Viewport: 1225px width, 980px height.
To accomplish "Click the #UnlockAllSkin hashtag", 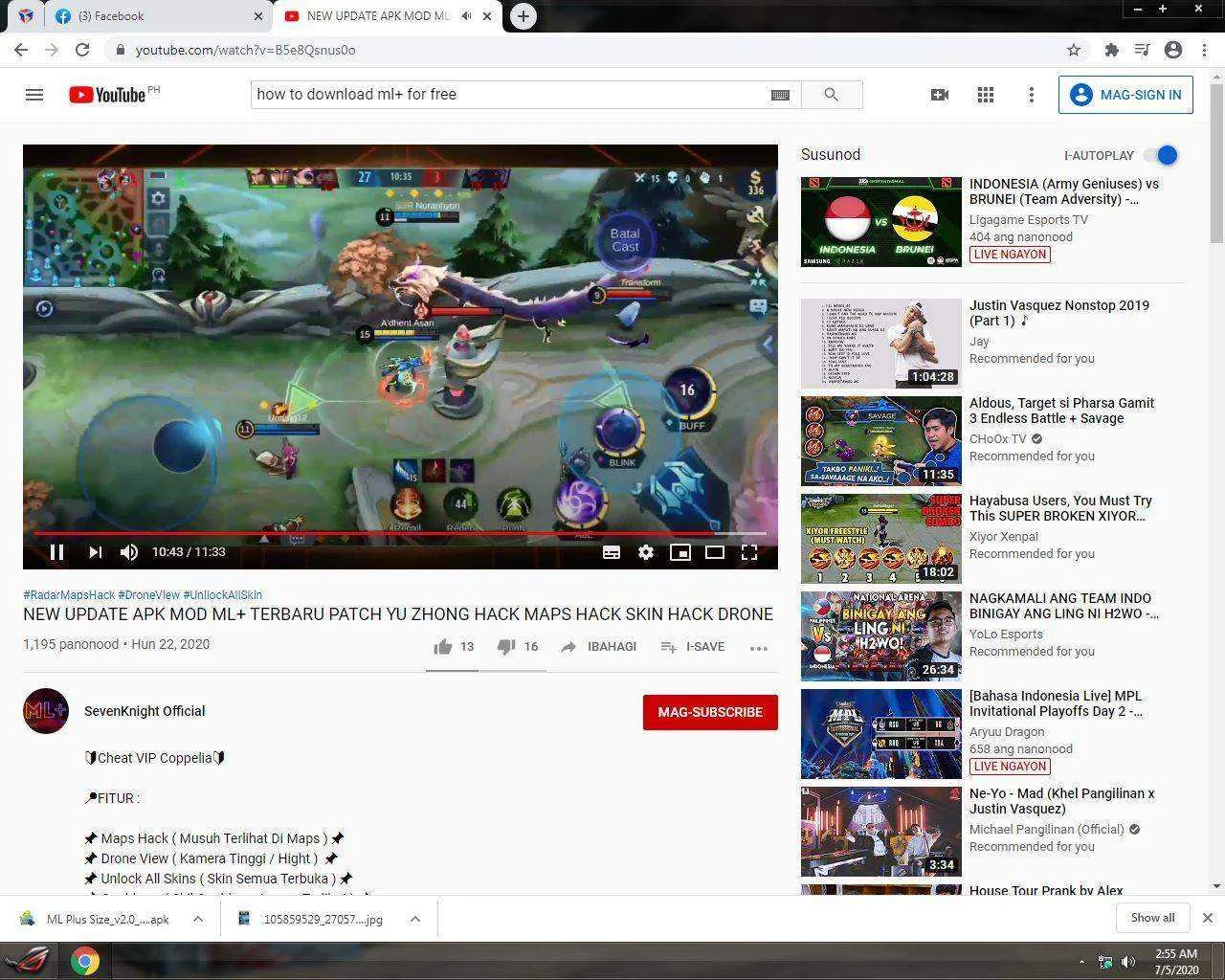I will click(x=222, y=595).
